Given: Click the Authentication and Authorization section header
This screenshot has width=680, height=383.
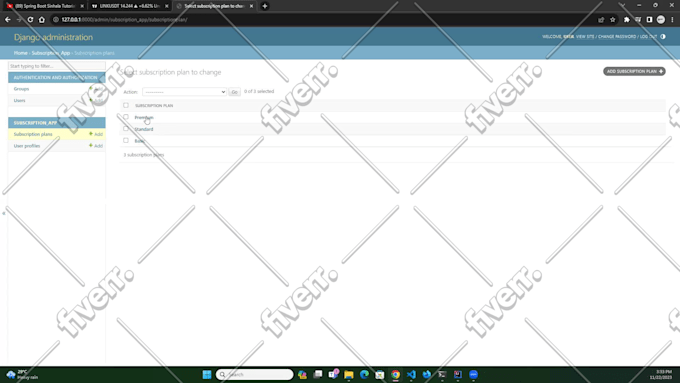Looking at the screenshot, I should click(x=56, y=77).
